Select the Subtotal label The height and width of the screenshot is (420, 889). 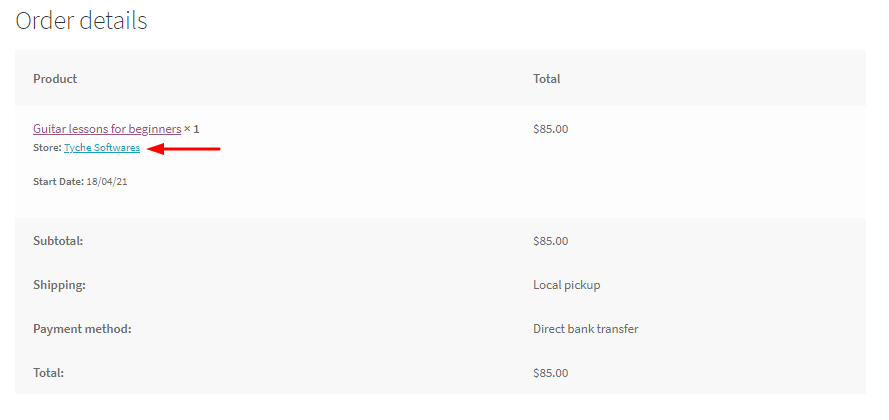tap(58, 241)
